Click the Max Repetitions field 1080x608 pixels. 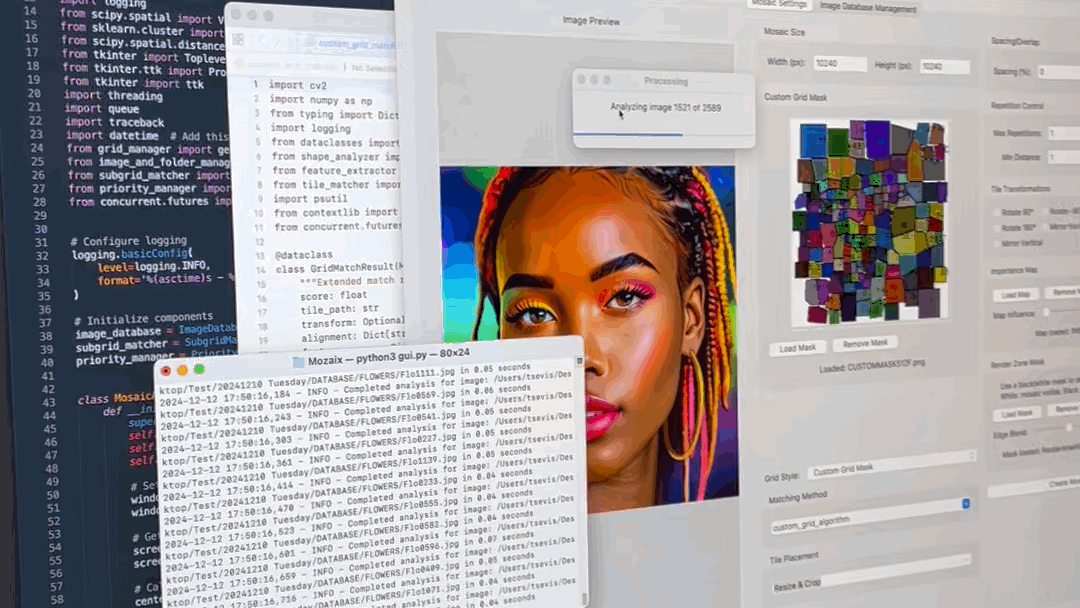[x=1063, y=133]
